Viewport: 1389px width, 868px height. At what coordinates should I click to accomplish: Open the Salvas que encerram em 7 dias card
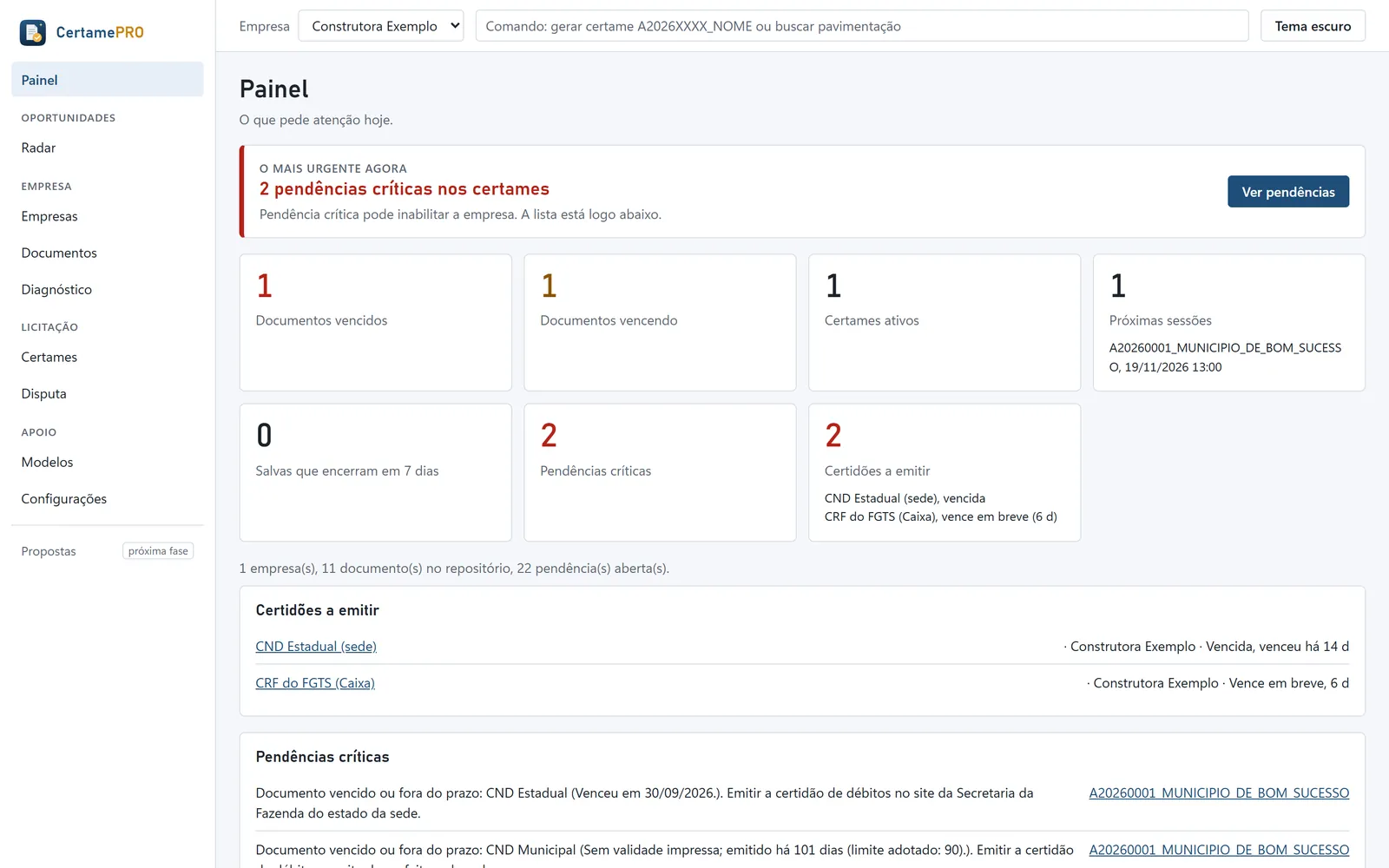pos(376,472)
